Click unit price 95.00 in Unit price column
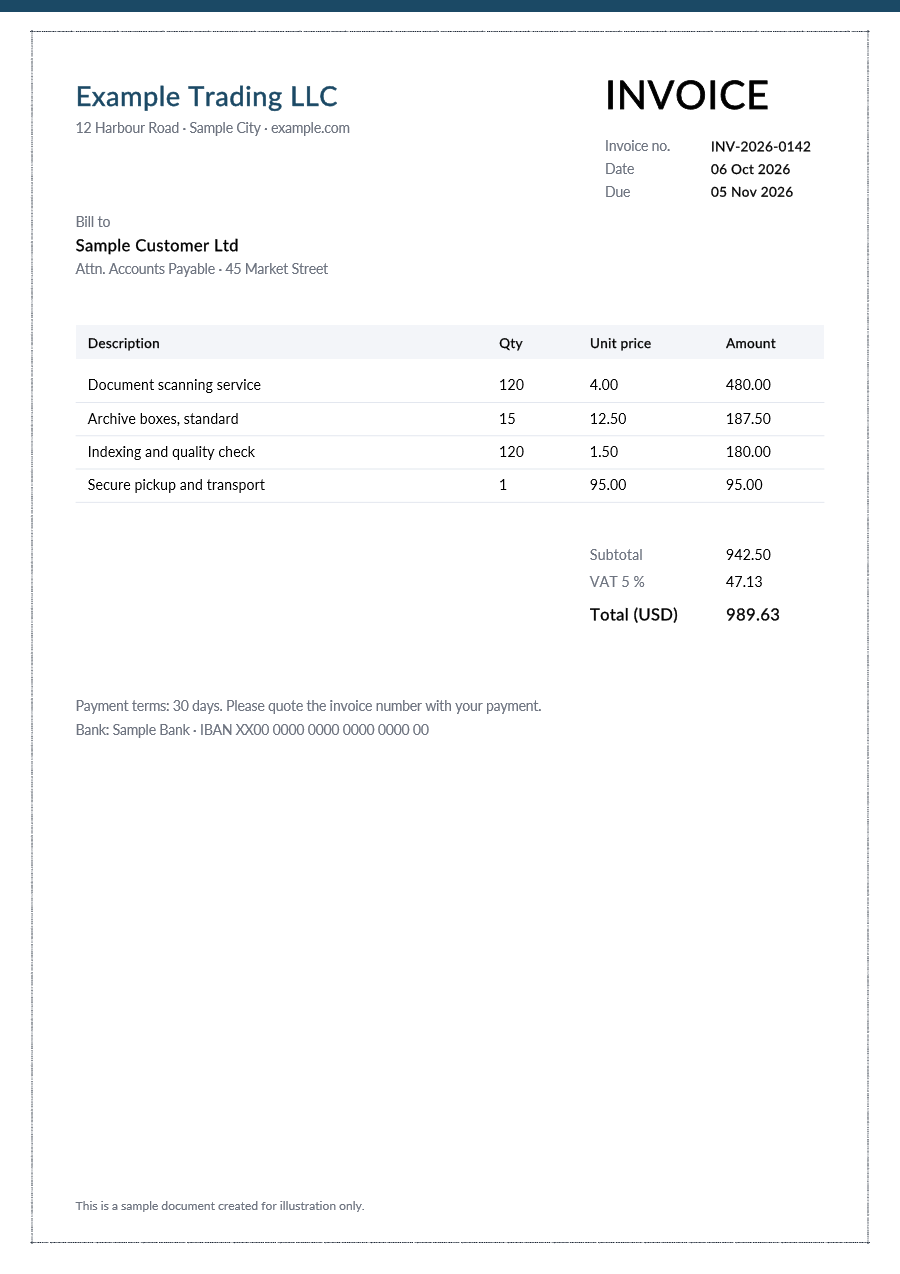This screenshot has width=900, height=1274. (x=608, y=485)
